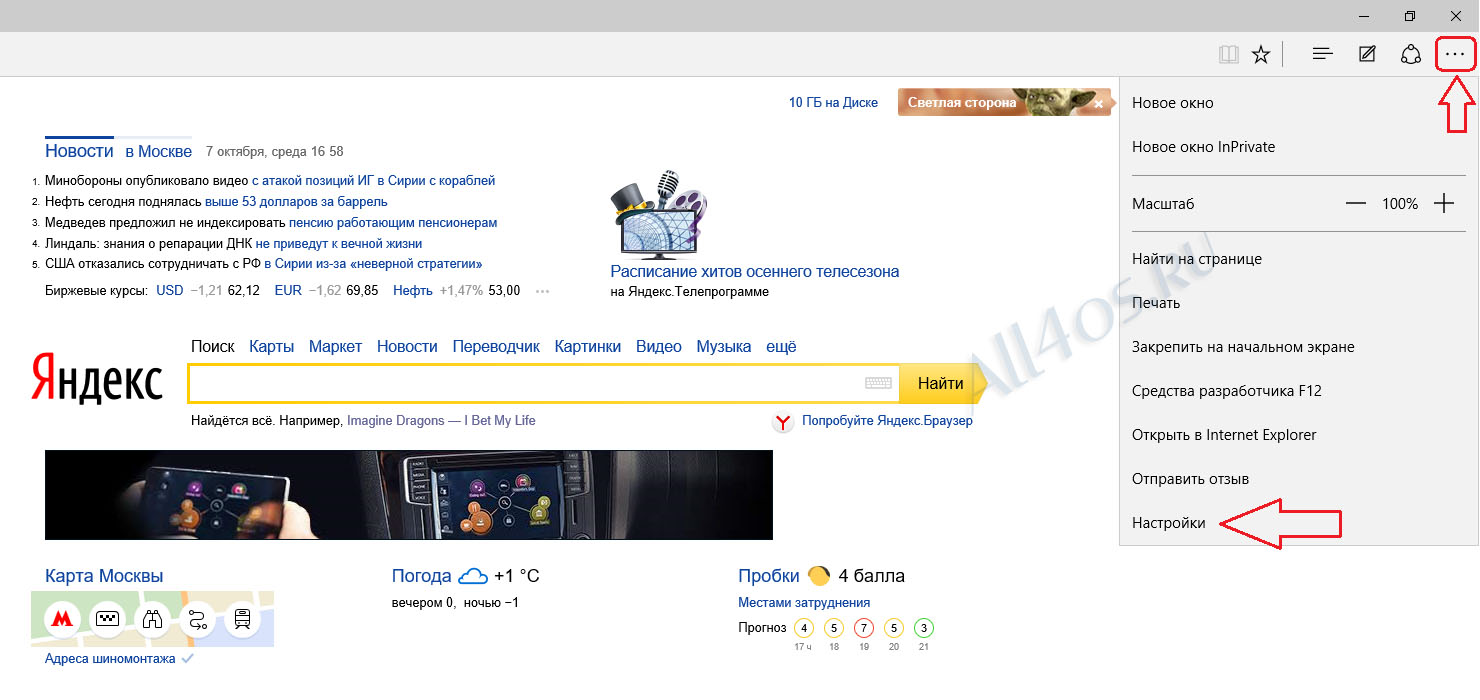Open the Новости tab heading
1480x700 pixels.
[79, 151]
